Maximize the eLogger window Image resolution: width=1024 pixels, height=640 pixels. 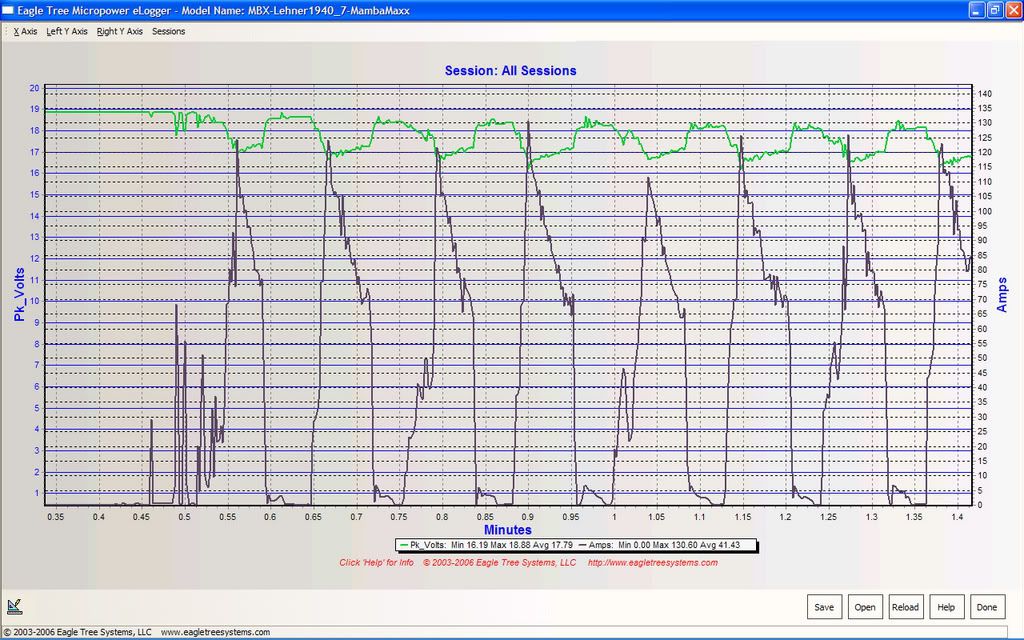(x=994, y=10)
